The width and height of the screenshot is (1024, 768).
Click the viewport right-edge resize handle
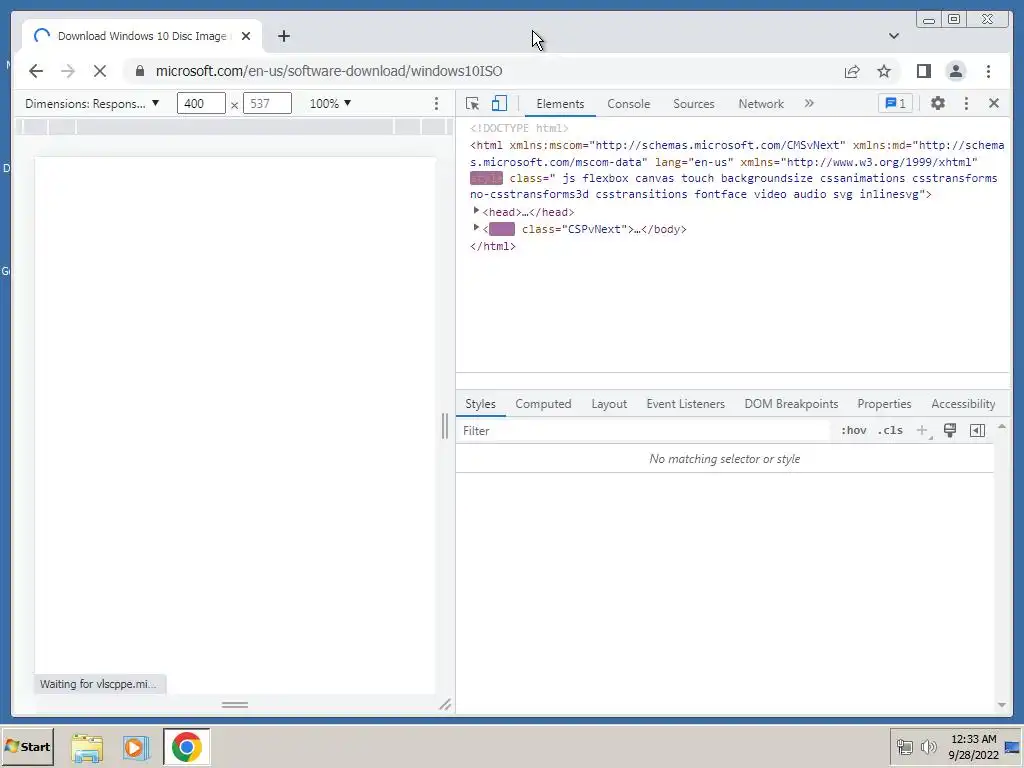(445, 426)
